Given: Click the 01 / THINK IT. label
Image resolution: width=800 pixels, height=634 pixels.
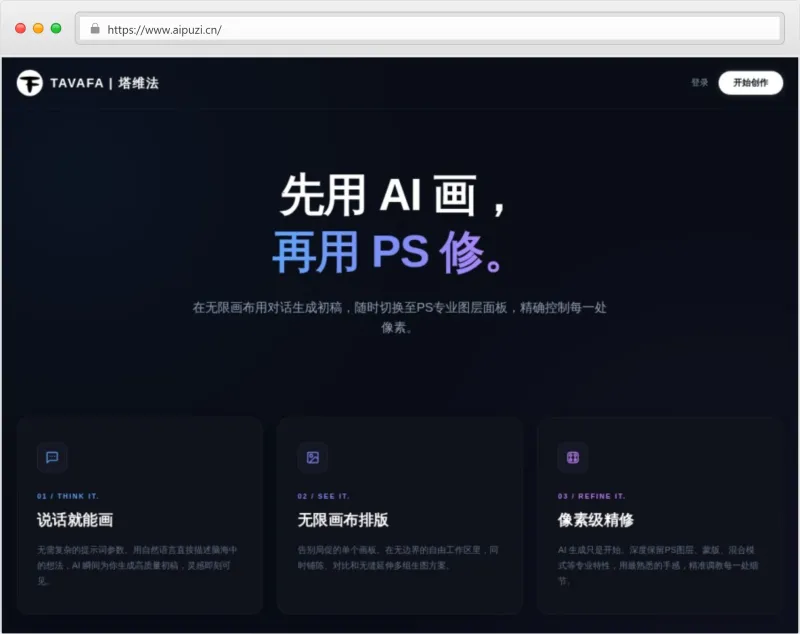Looking at the screenshot, I should coord(68,496).
